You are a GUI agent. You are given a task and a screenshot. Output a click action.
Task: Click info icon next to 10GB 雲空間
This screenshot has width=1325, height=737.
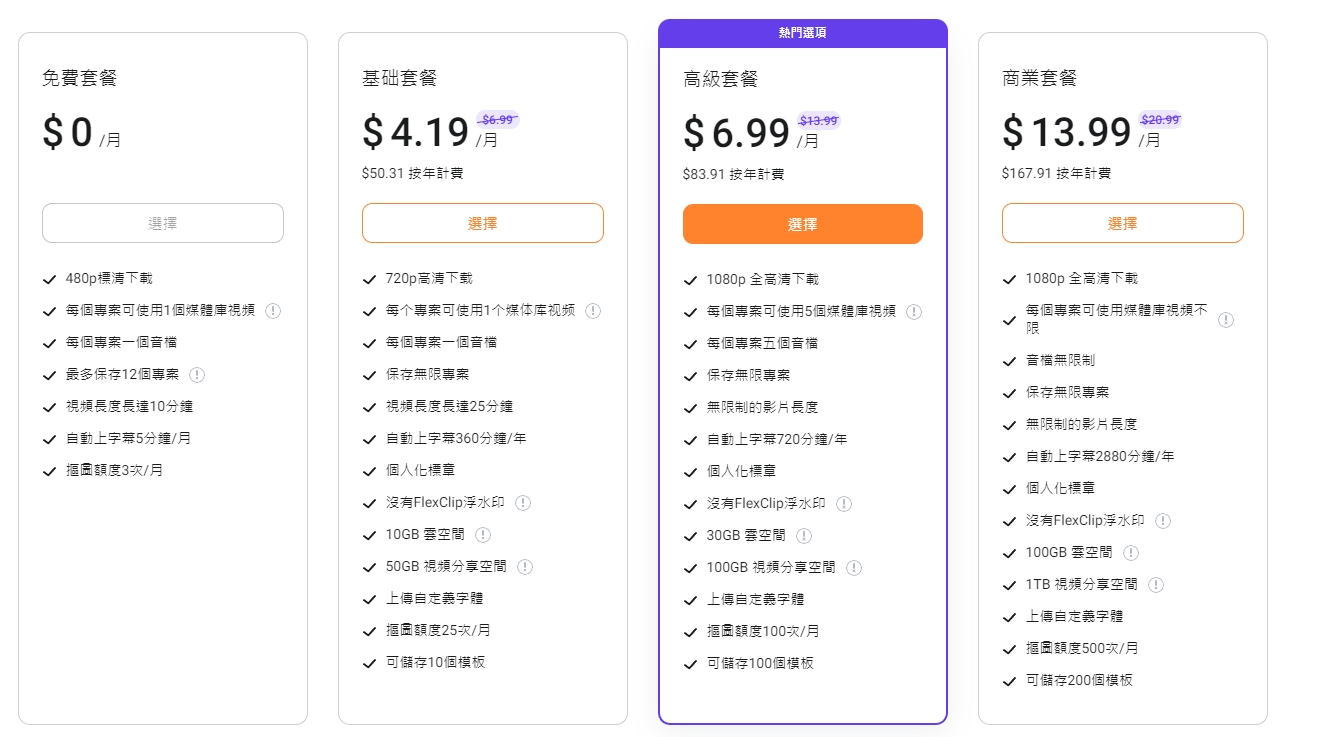[483, 535]
